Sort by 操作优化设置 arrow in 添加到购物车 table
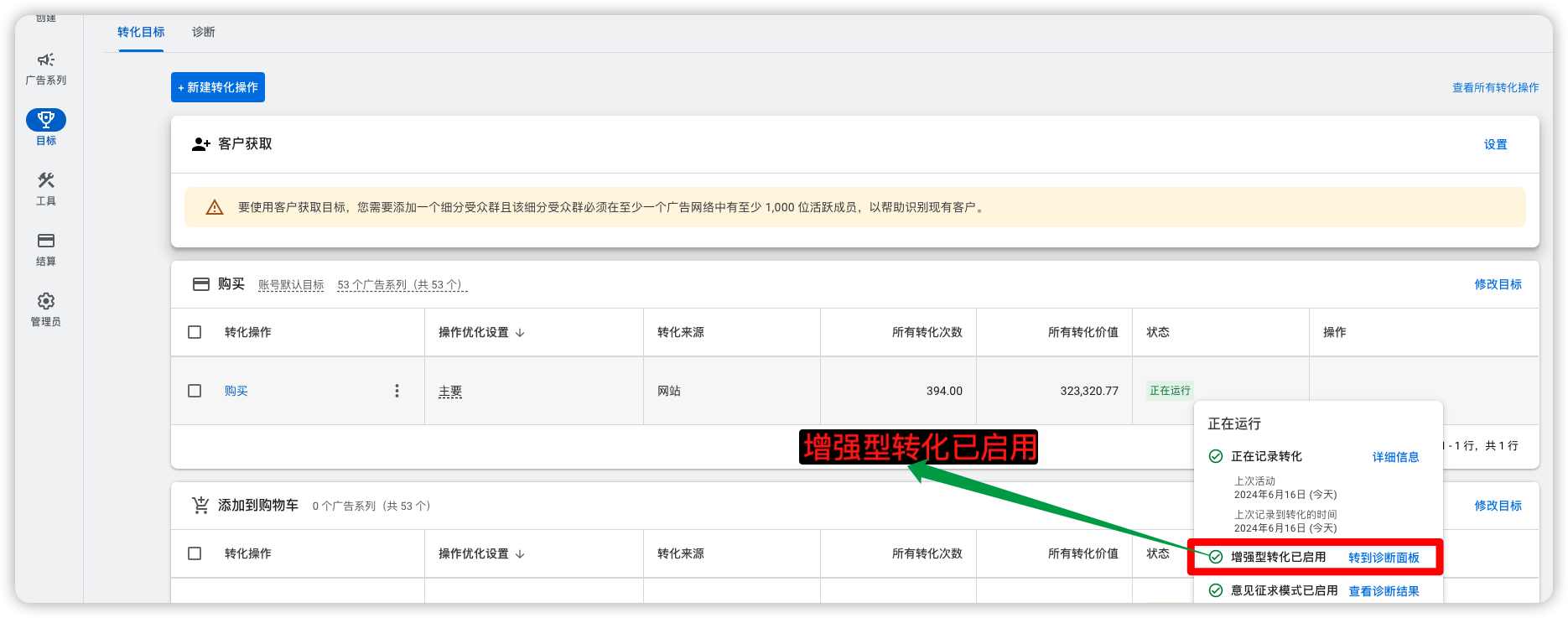The height and width of the screenshot is (618, 1568). click(520, 554)
